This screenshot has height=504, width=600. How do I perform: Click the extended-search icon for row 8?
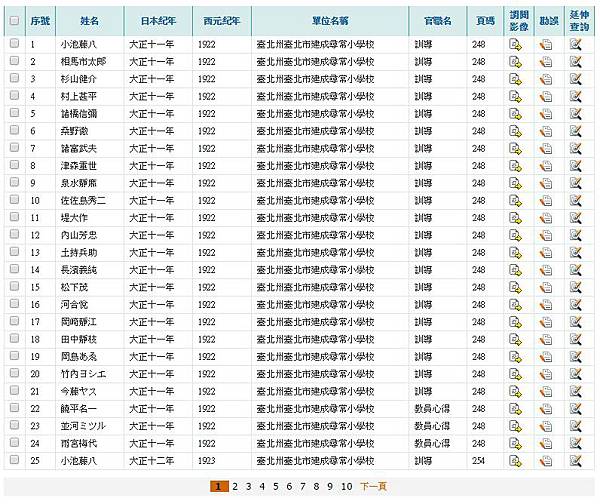pos(576,166)
